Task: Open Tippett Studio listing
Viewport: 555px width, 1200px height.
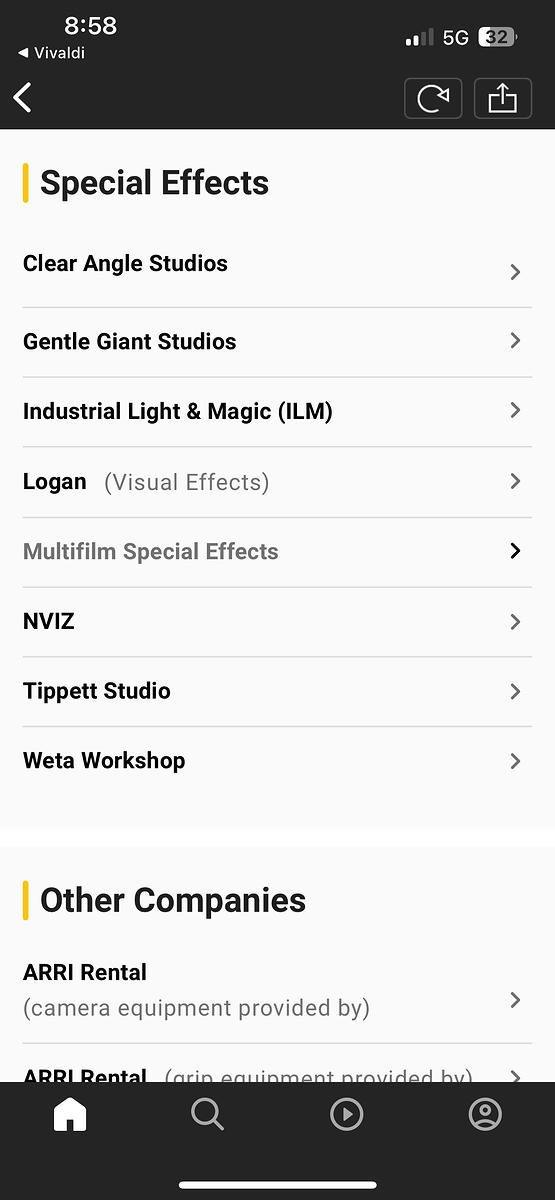Action: tap(277, 692)
